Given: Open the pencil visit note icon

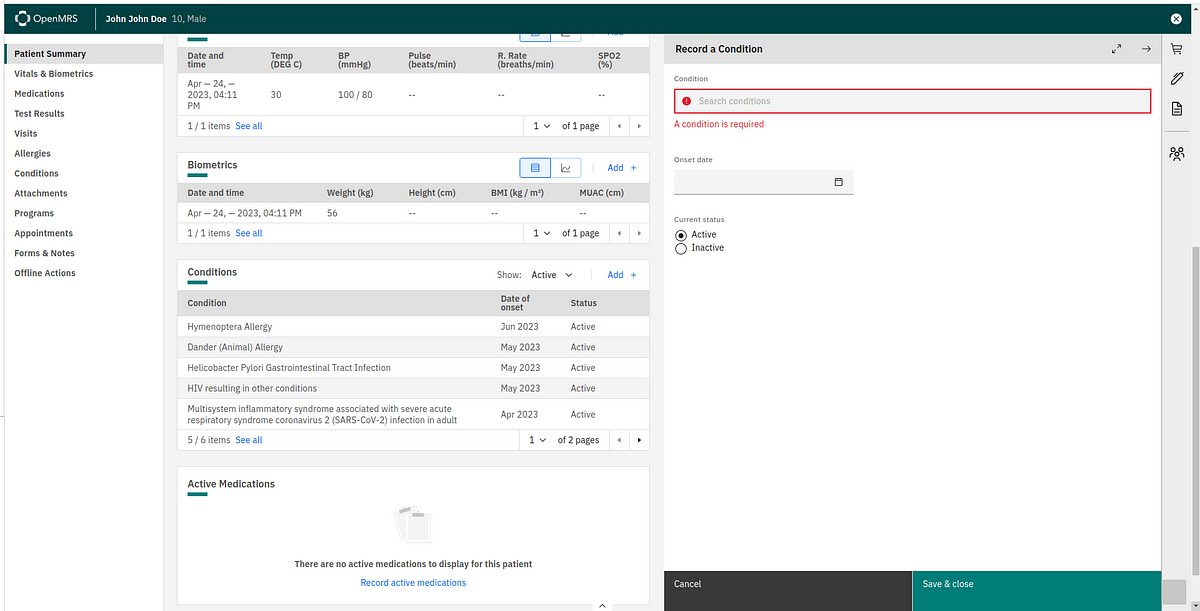Looking at the screenshot, I should [1177, 78].
